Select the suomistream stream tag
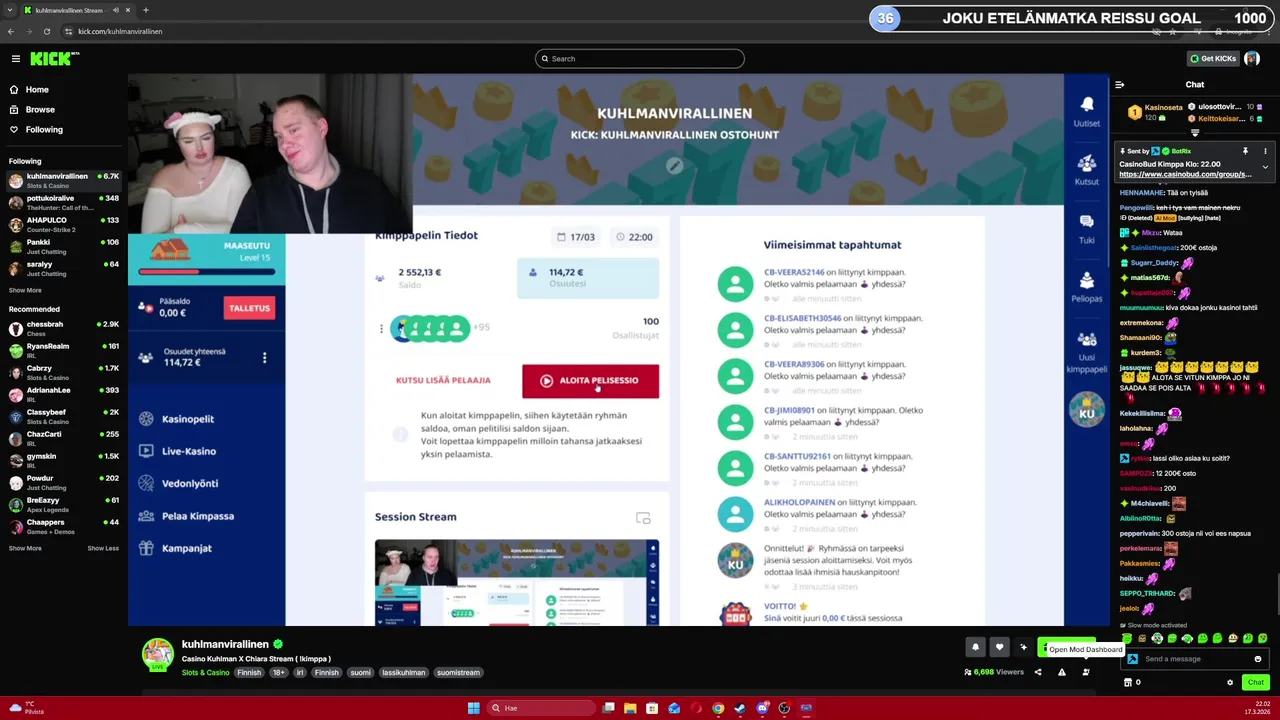The height and width of the screenshot is (720, 1280). [458, 673]
